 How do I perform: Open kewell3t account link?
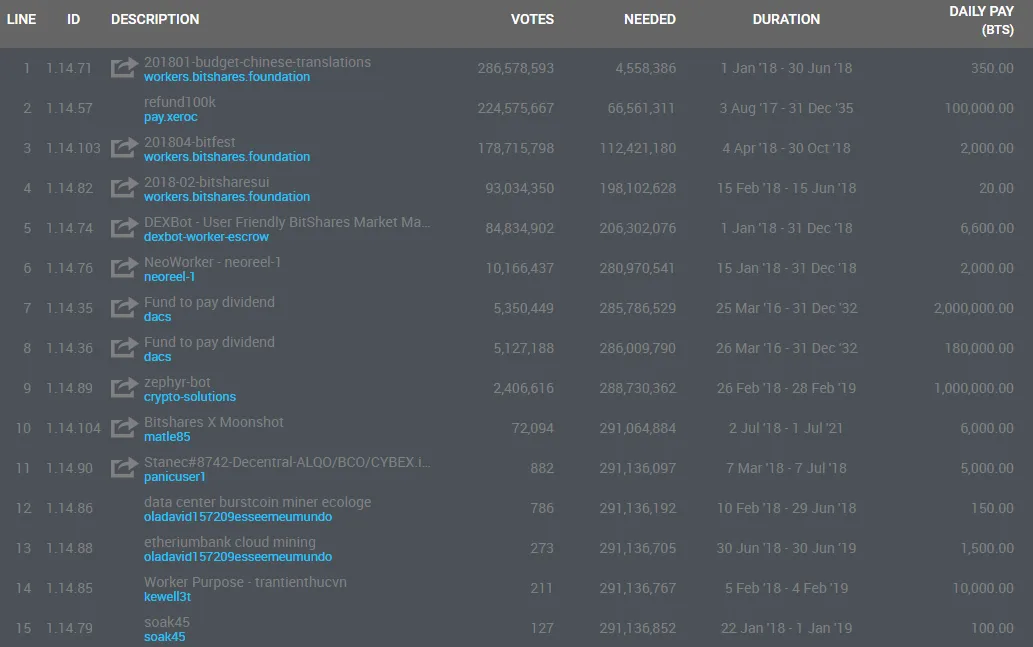tap(167, 596)
